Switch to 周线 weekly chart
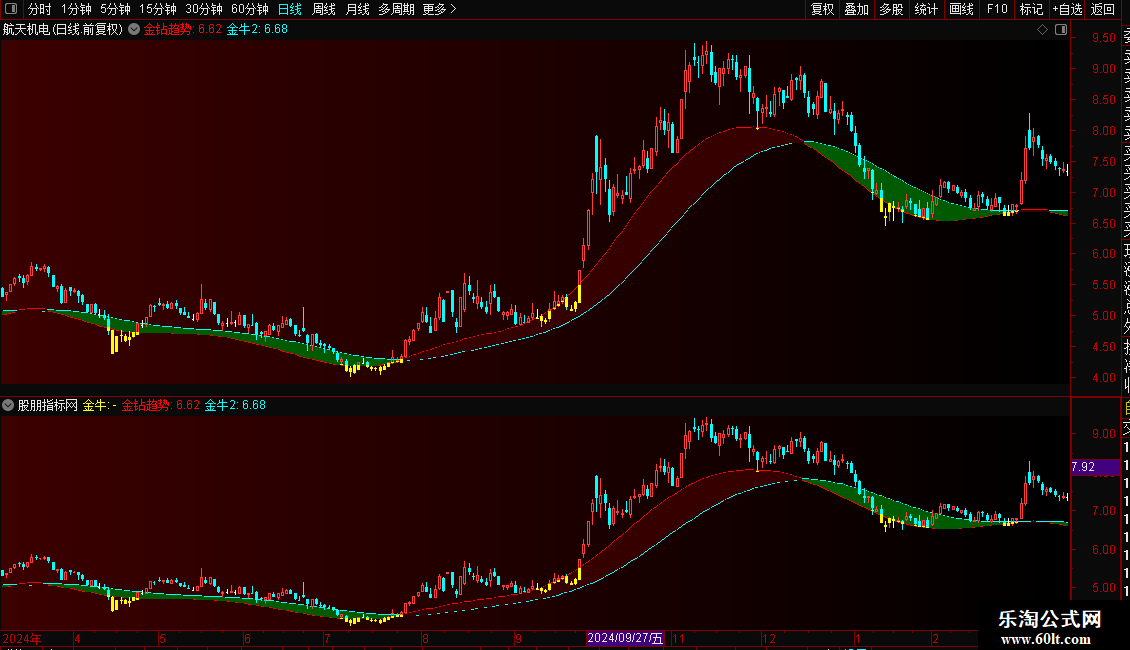 pos(324,9)
